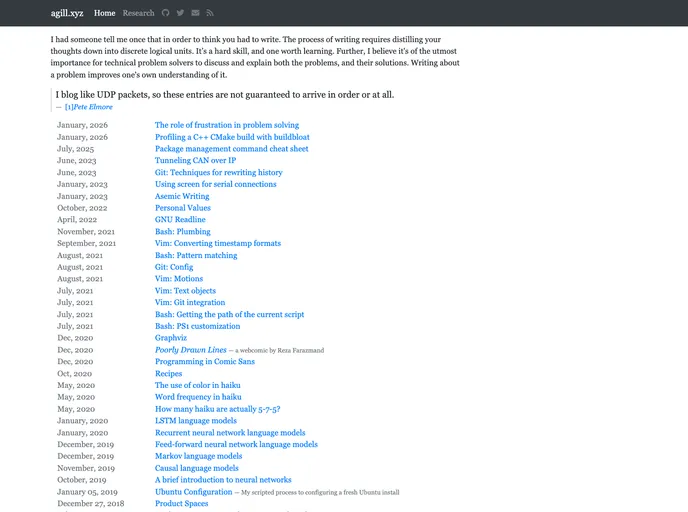Open the Research nav item

pyautogui.click(x=138, y=13)
